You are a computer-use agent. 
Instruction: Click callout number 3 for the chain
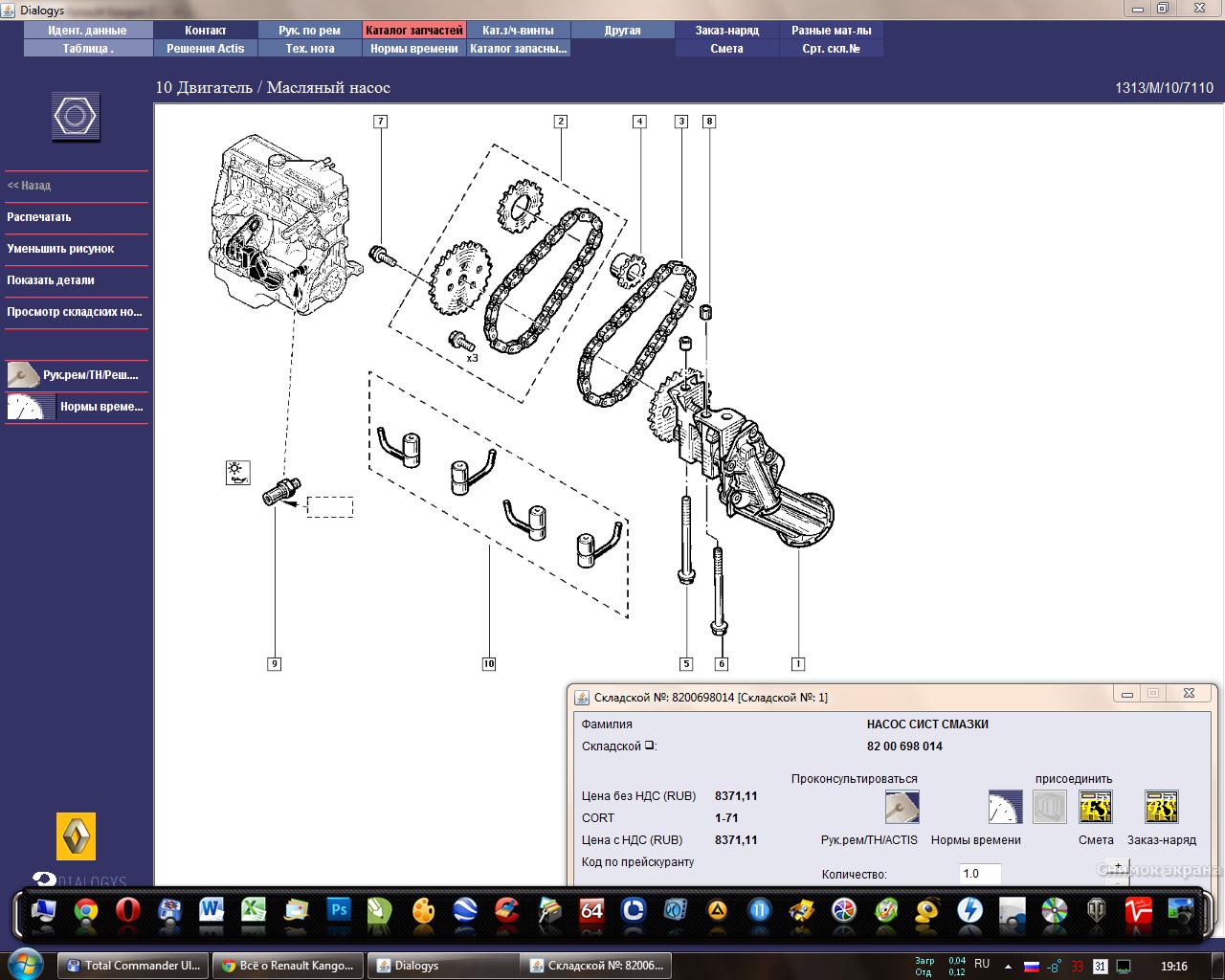click(x=681, y=122)
